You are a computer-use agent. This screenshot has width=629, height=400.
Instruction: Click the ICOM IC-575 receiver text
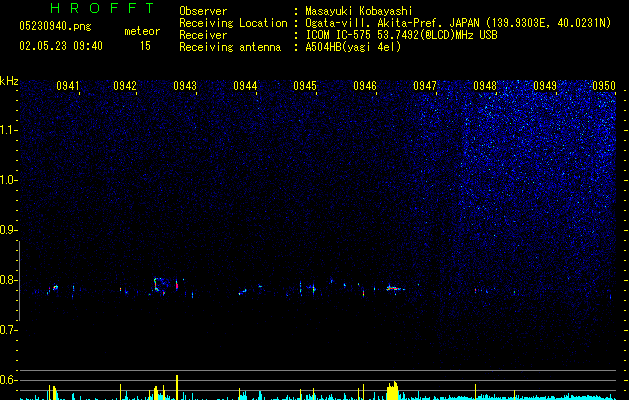pos(401,35)
